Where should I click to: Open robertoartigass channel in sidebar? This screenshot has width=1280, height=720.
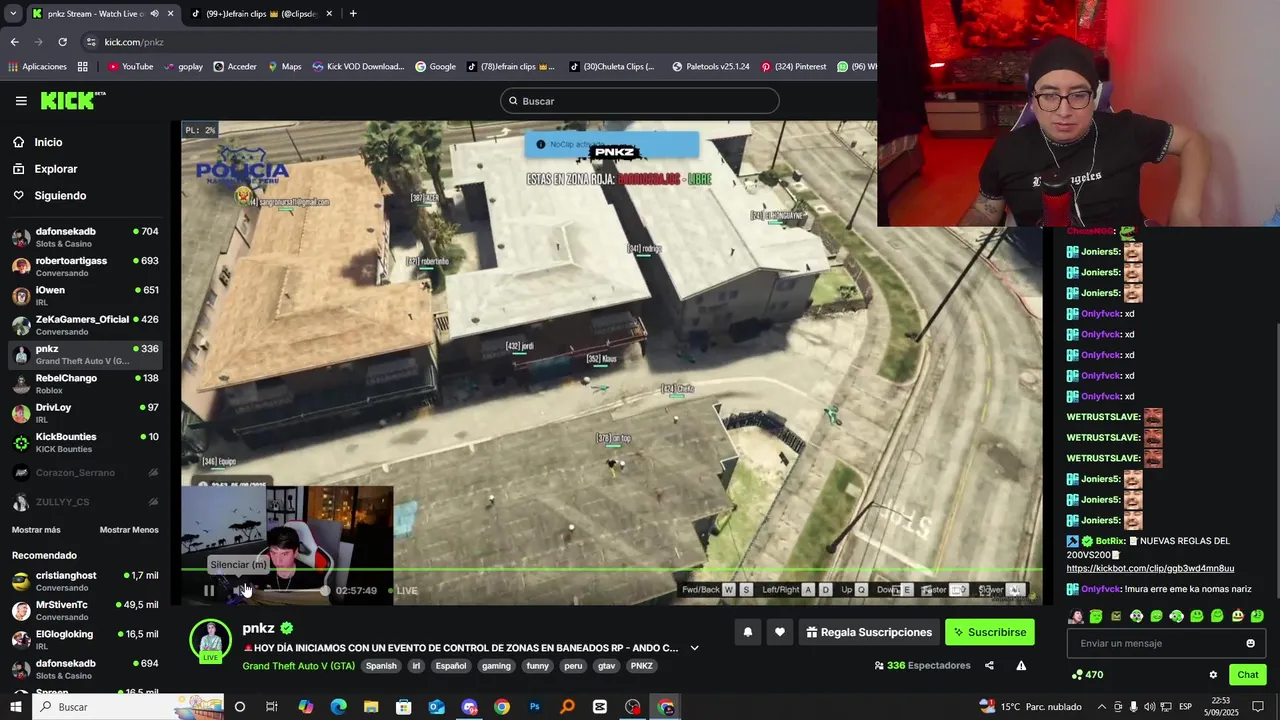(x=85, y=266)
